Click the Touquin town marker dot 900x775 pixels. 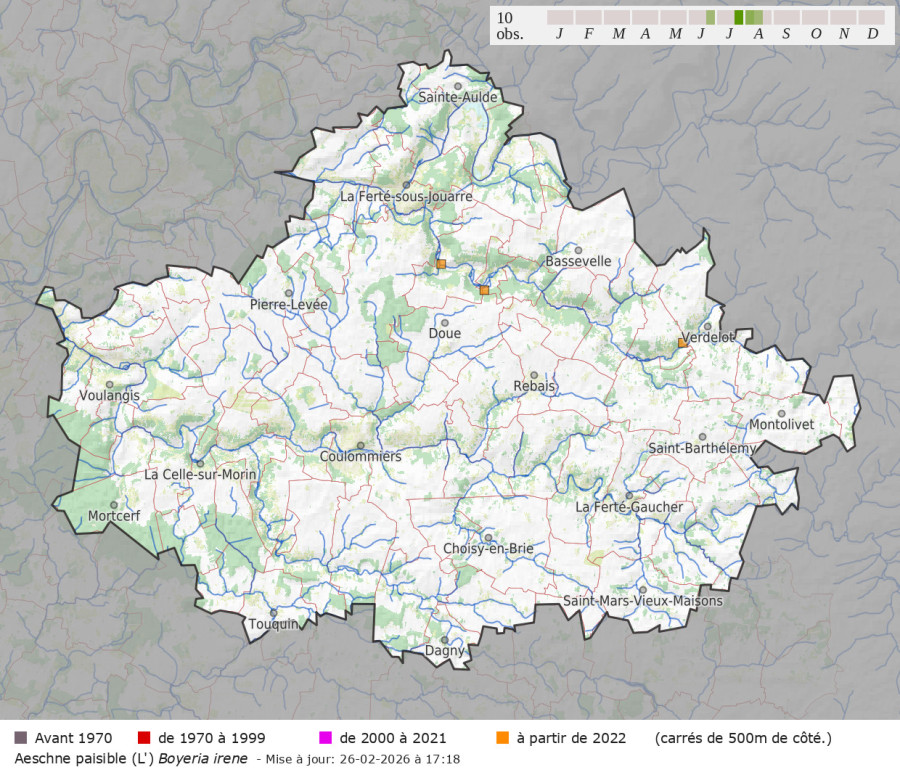pyautogui.click(x=273, y=613)
